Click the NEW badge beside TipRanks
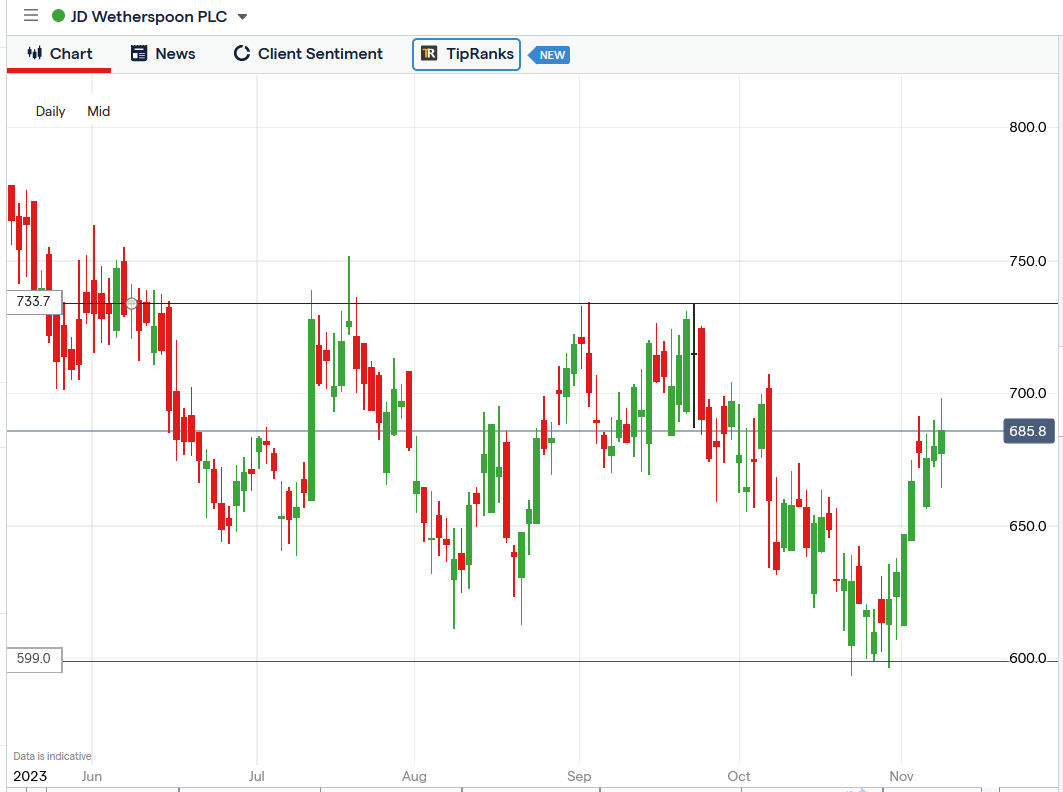 pos(550,55)
